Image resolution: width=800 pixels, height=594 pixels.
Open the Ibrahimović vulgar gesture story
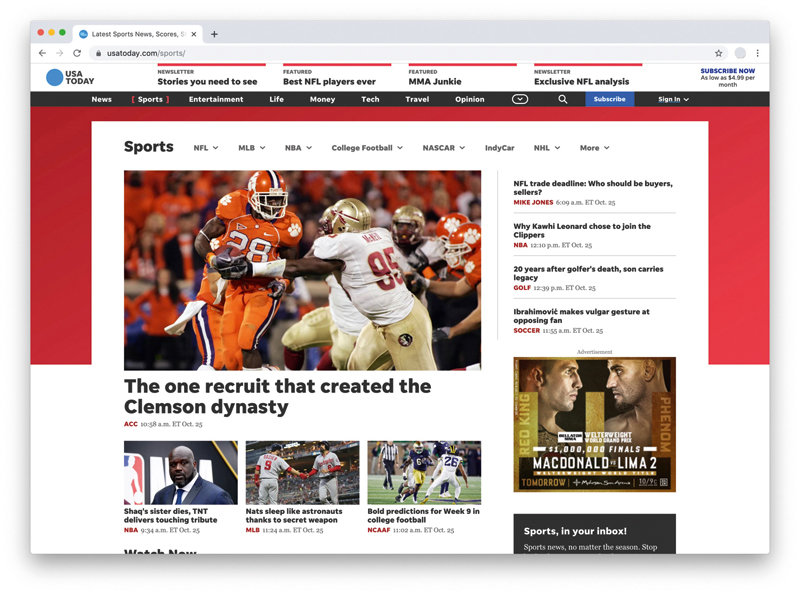point(581,316)
